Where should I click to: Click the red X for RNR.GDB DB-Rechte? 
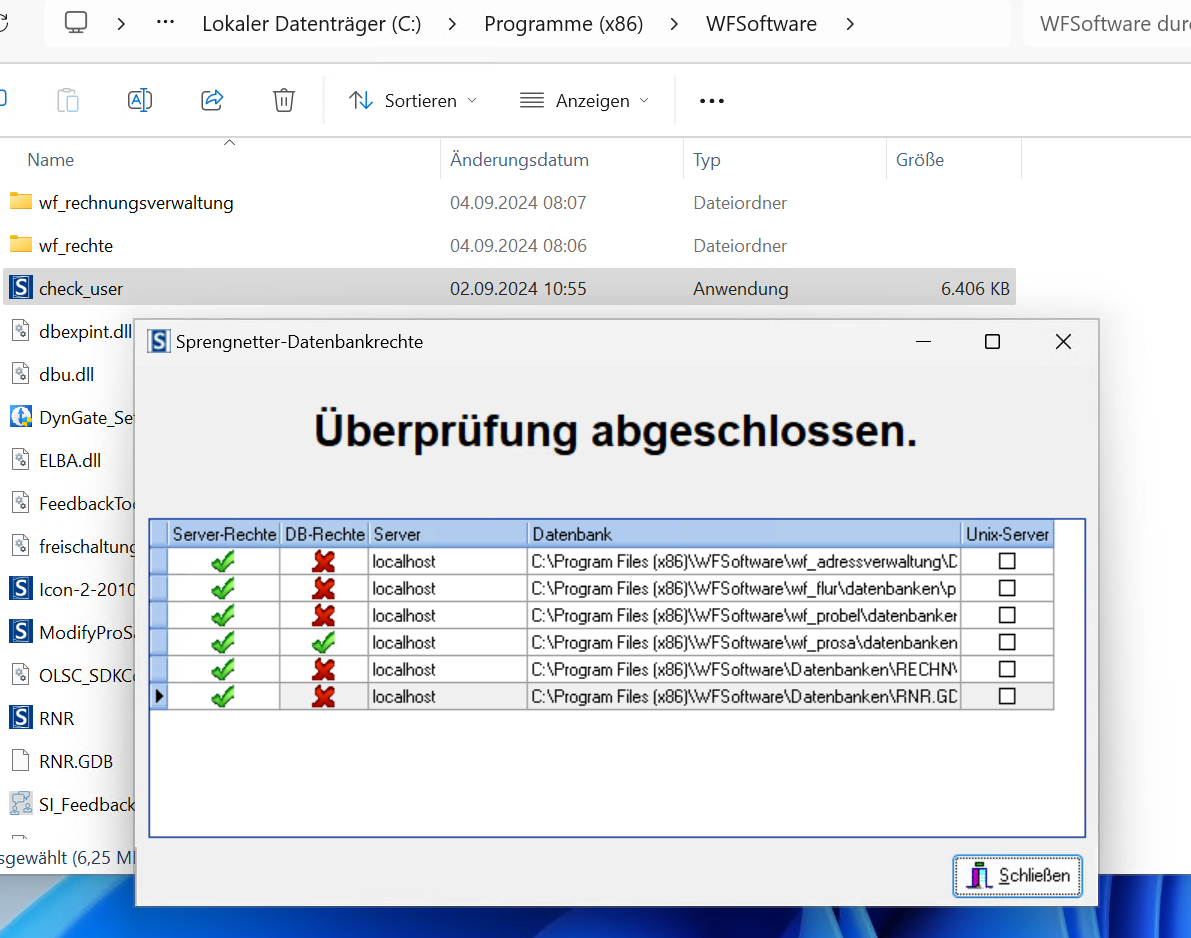(x=324, y=696)
